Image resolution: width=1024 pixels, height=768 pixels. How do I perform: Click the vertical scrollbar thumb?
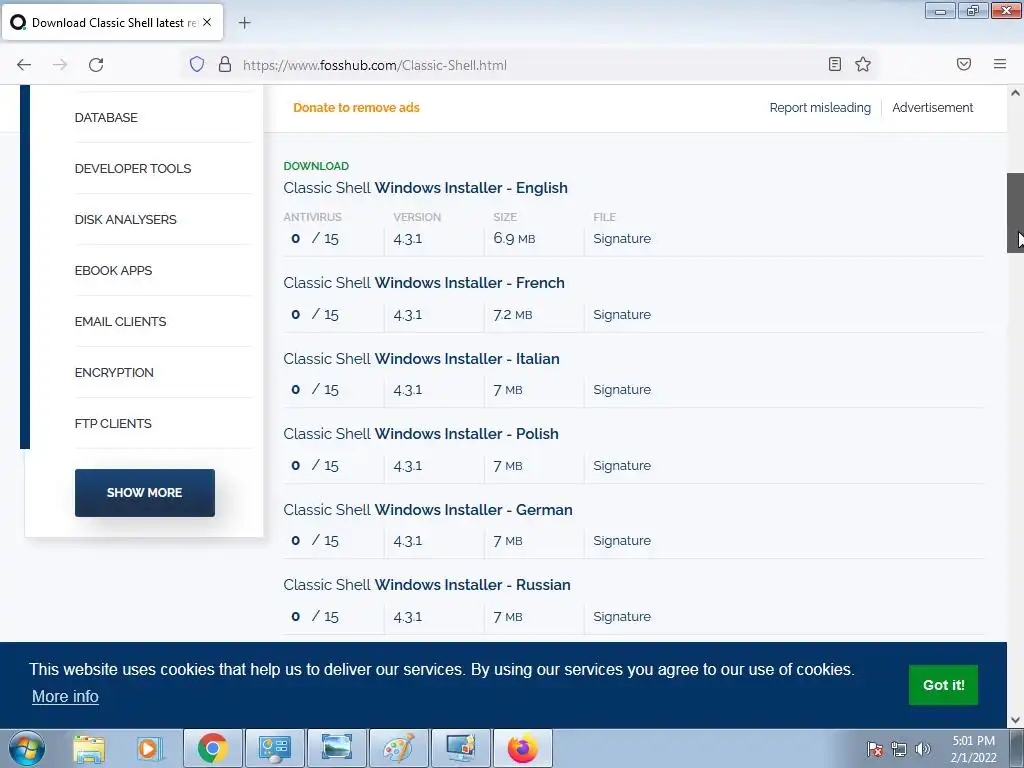pos(1015,213)
